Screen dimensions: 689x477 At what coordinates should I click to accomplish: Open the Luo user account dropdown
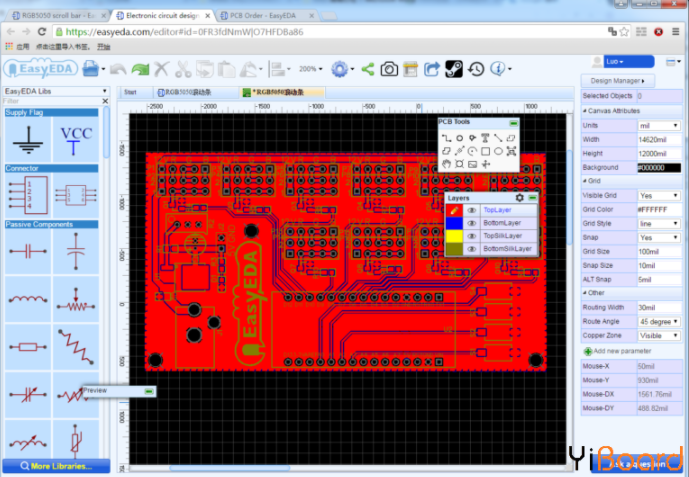629,61
